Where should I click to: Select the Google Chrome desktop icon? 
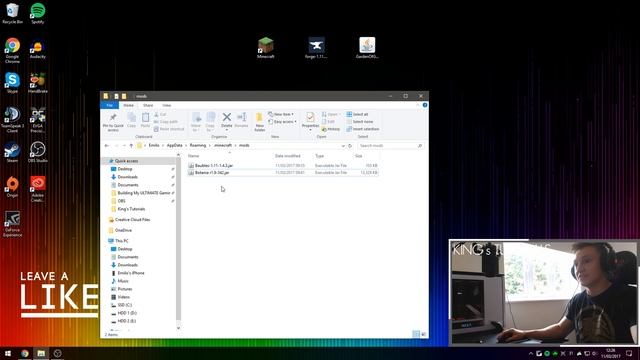[x=12, y=50]
